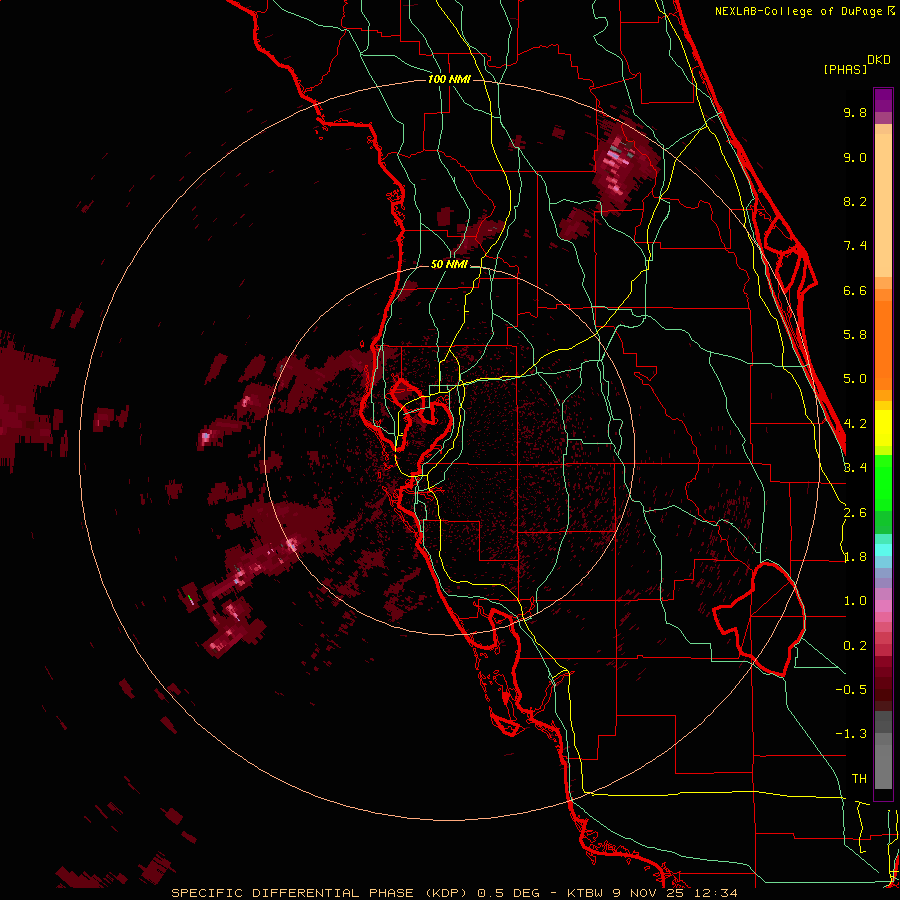Click the 1.0 value on the color scale

click(x=855, y=601)
